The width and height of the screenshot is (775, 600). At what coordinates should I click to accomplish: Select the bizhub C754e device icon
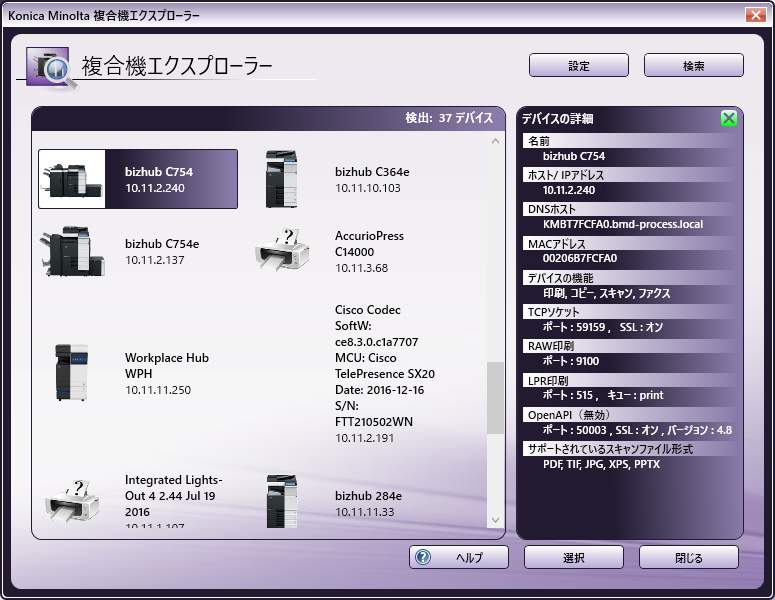click(x=72, y=251)
